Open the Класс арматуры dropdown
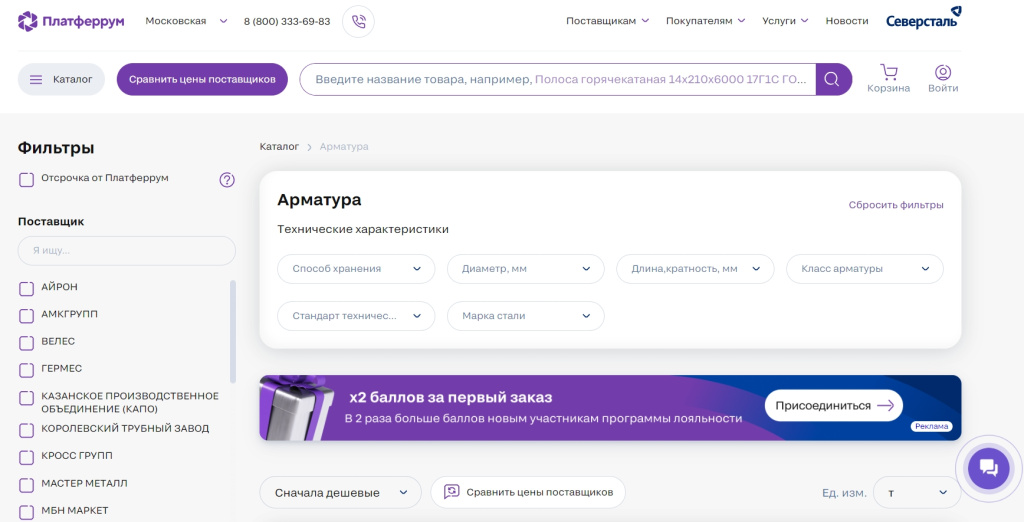The image size is (1024, 522). [x=865, y=269]
